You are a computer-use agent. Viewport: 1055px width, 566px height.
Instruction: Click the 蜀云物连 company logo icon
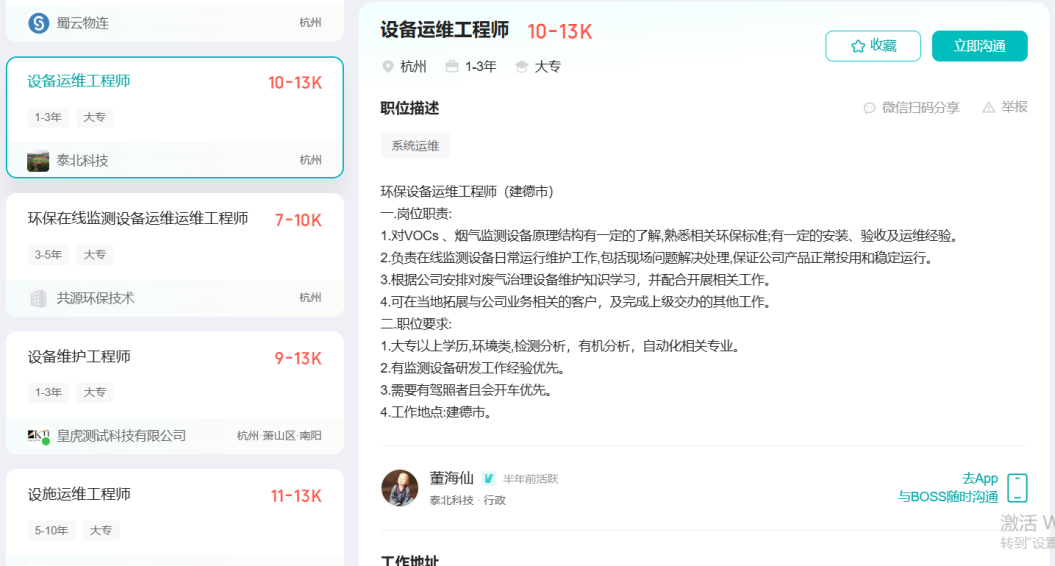coord(39,23)
